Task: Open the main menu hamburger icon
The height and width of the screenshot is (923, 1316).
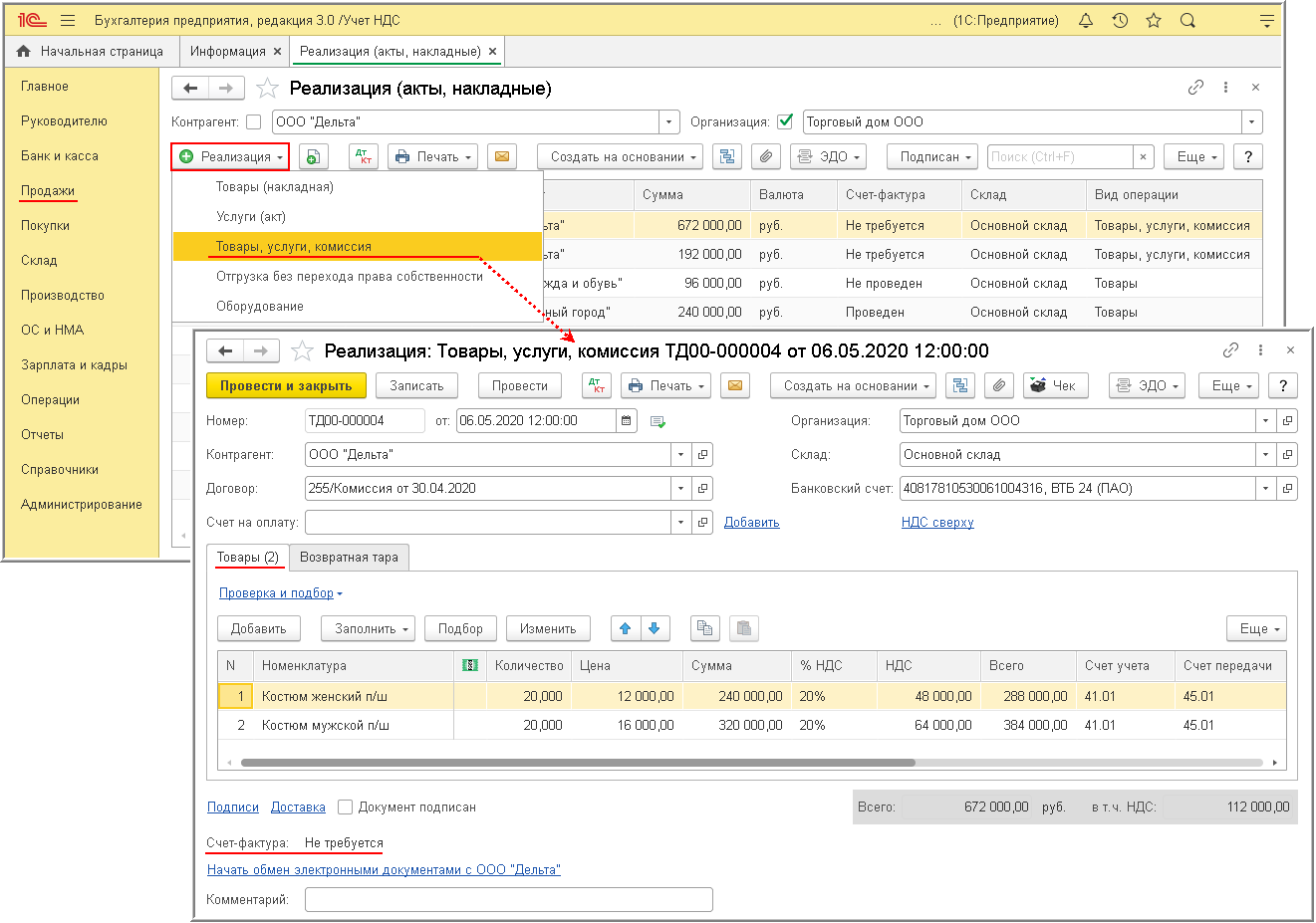Action: pos(68,20)
